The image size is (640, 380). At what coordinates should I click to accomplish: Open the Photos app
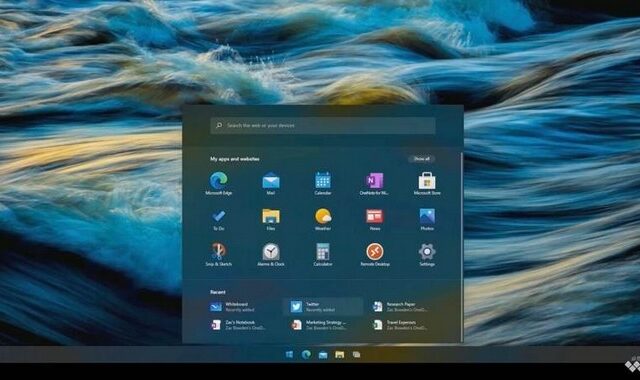click(x=427, y=219)
